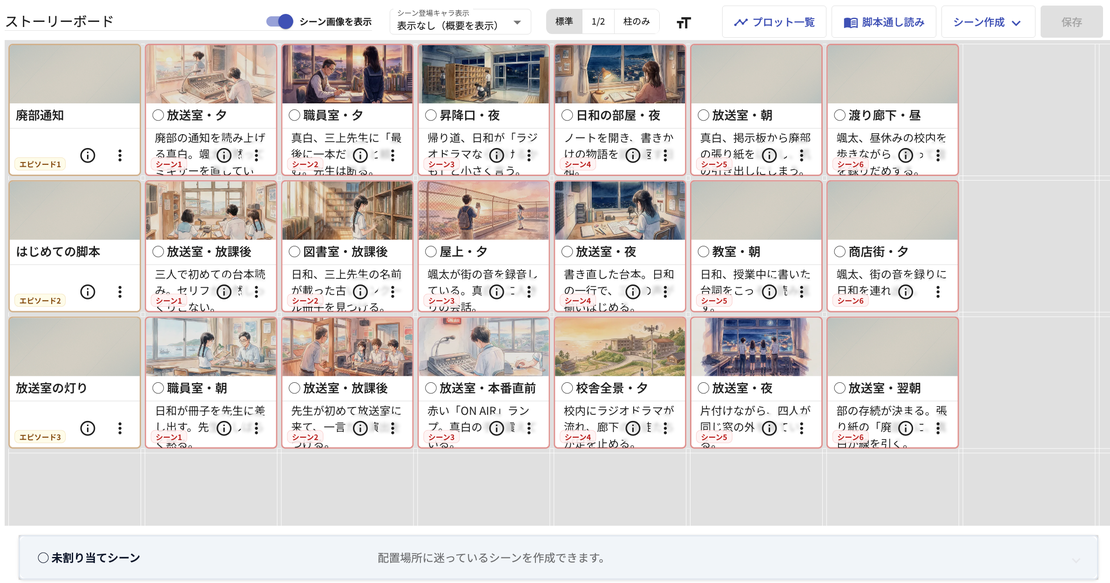Open three-dot menu on はじめての脚本 card
The height and width of the screenshot is (583, 1110).
120,292
